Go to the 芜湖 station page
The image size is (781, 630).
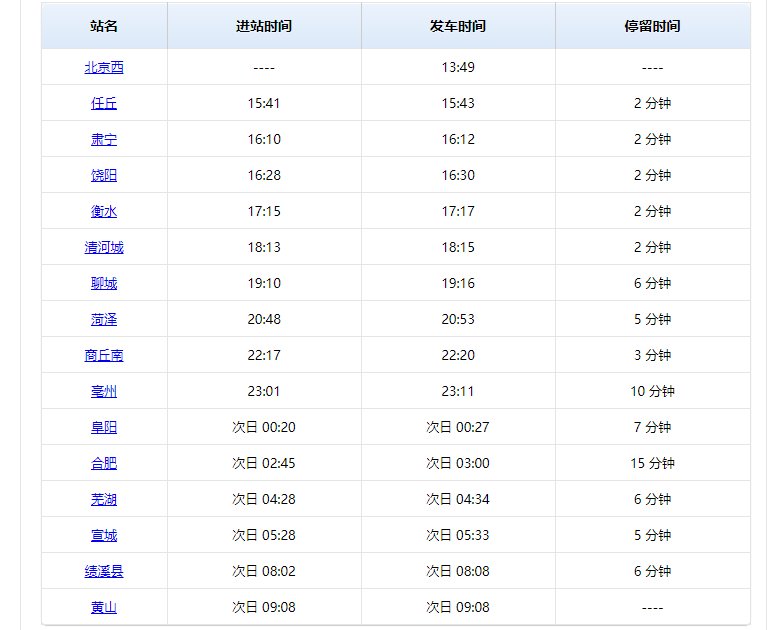(104, 500)
